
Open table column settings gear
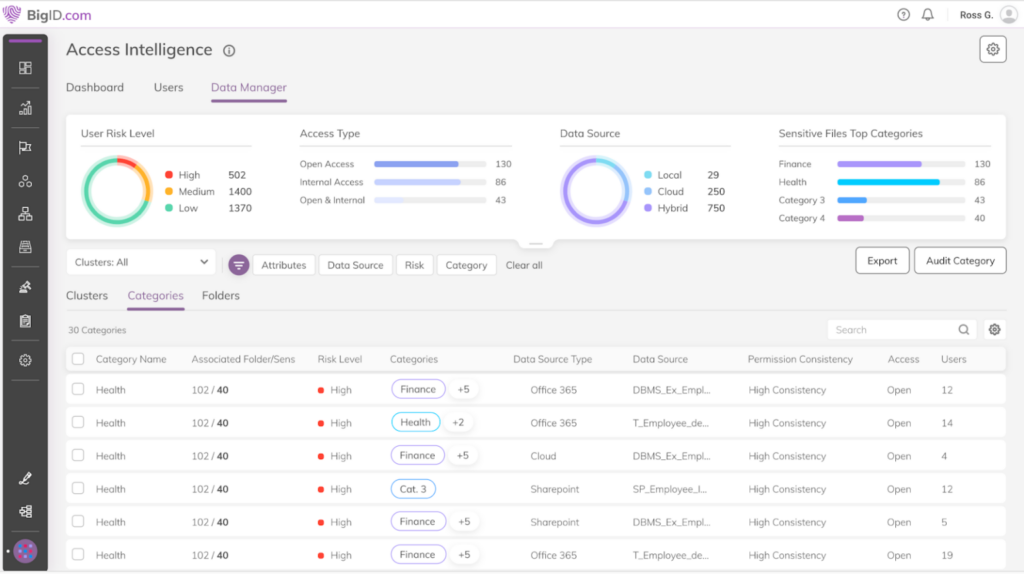pyautogui.click(x=994, y=330)
